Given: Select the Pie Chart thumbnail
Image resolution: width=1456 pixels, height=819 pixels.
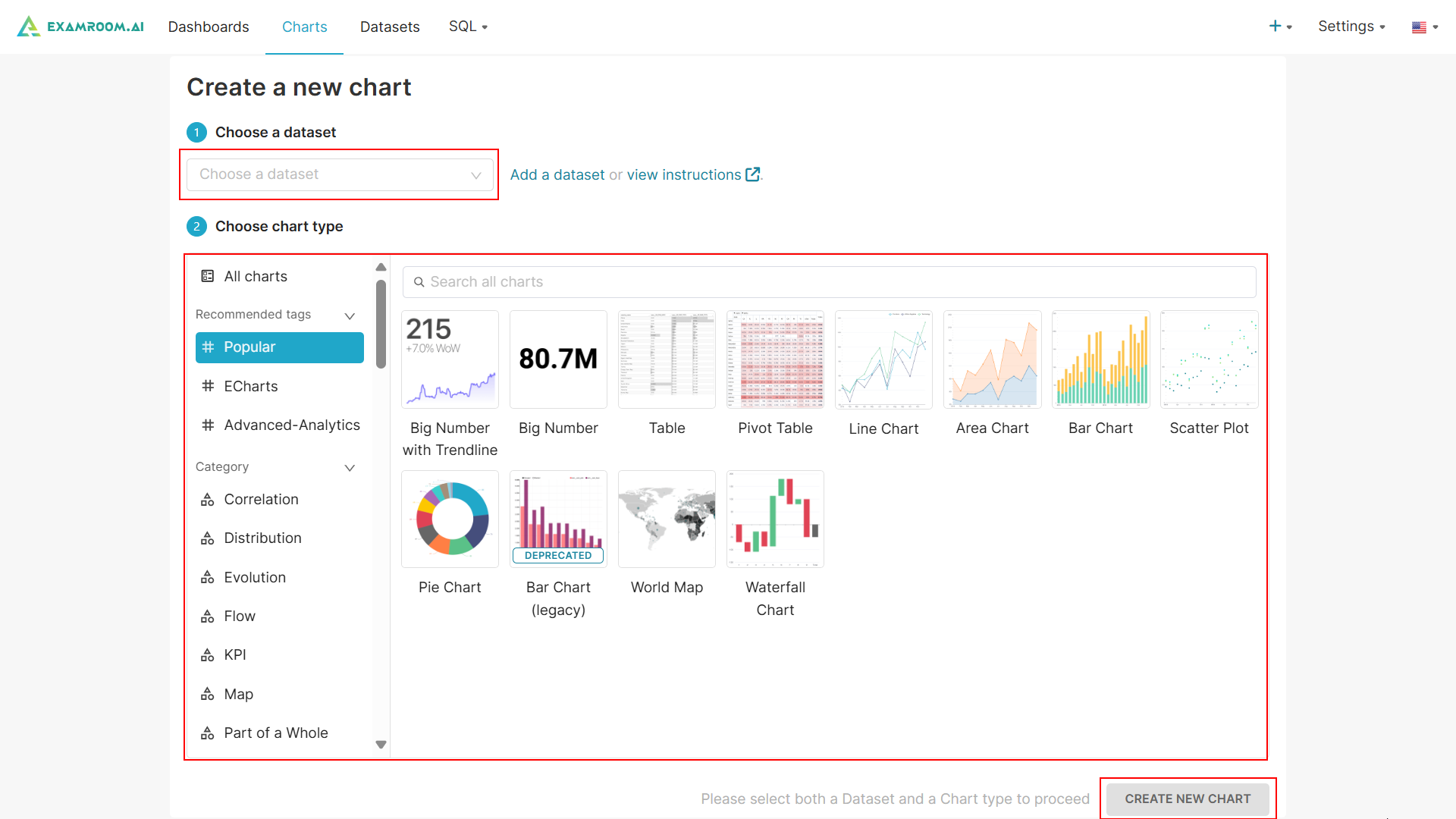Looking at the screenshot, I should point(450,519).
